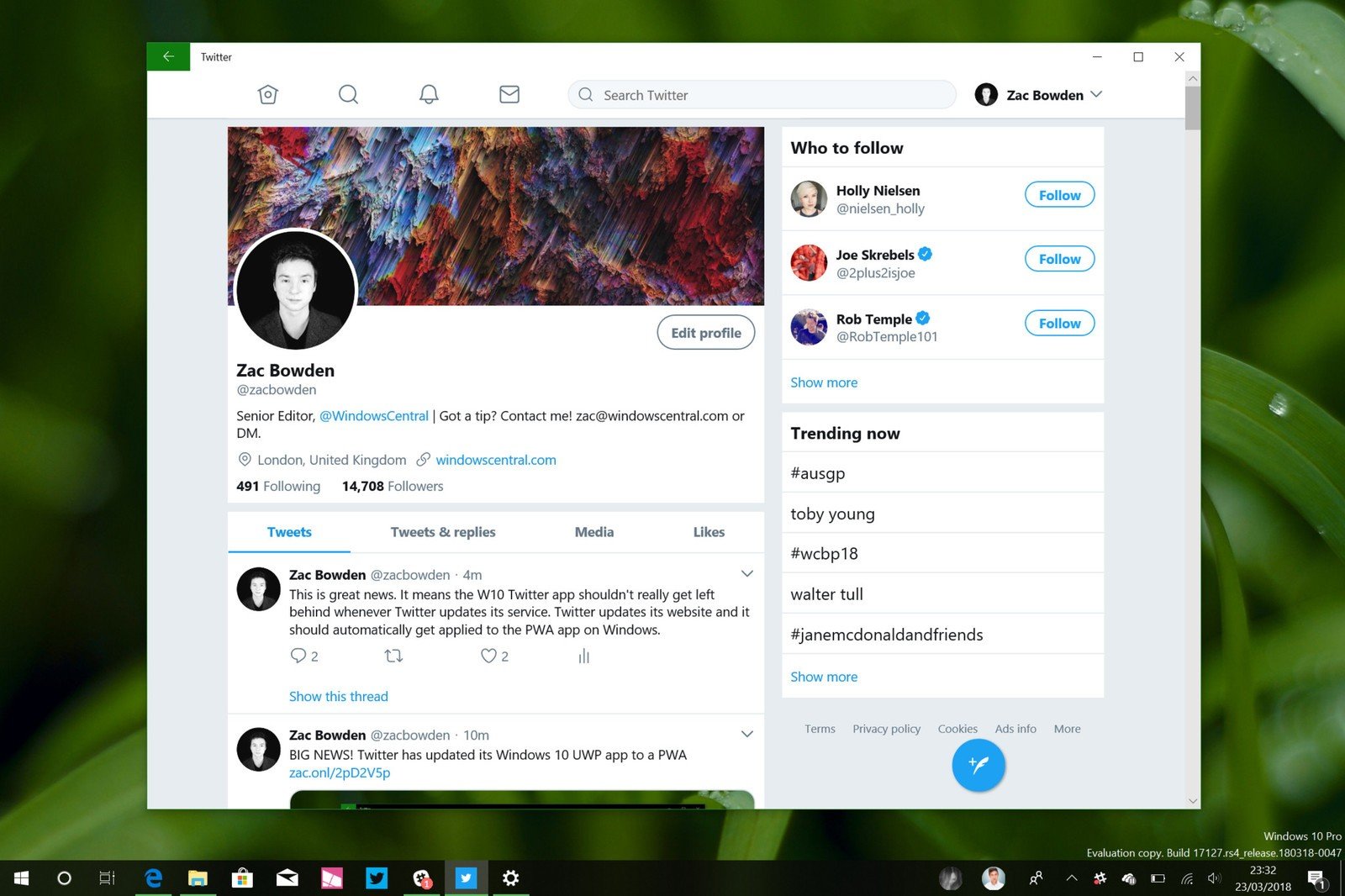The image size is (1345, 896).
Task: Open the second tweet's options chevron
Action: click(746, 734)
